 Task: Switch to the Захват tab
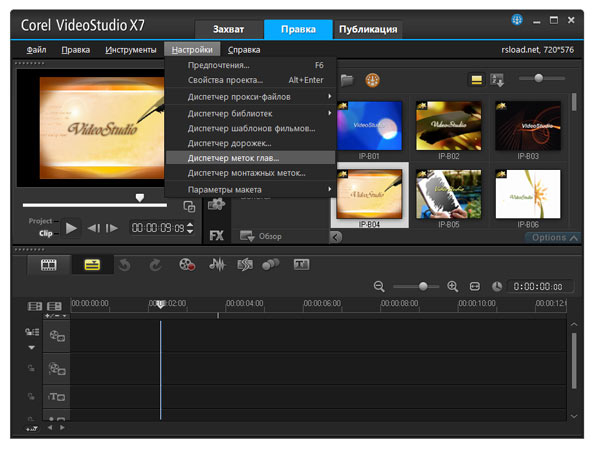(228, 29)
